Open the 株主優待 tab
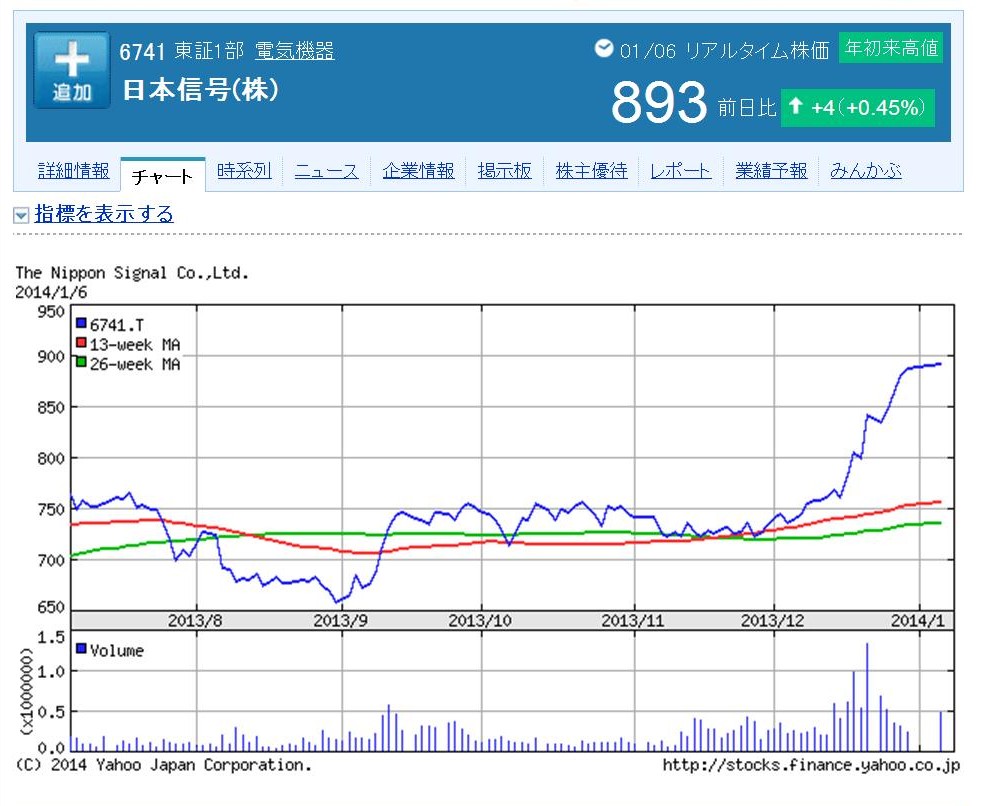The image size is (985, 806). point(592,170)
